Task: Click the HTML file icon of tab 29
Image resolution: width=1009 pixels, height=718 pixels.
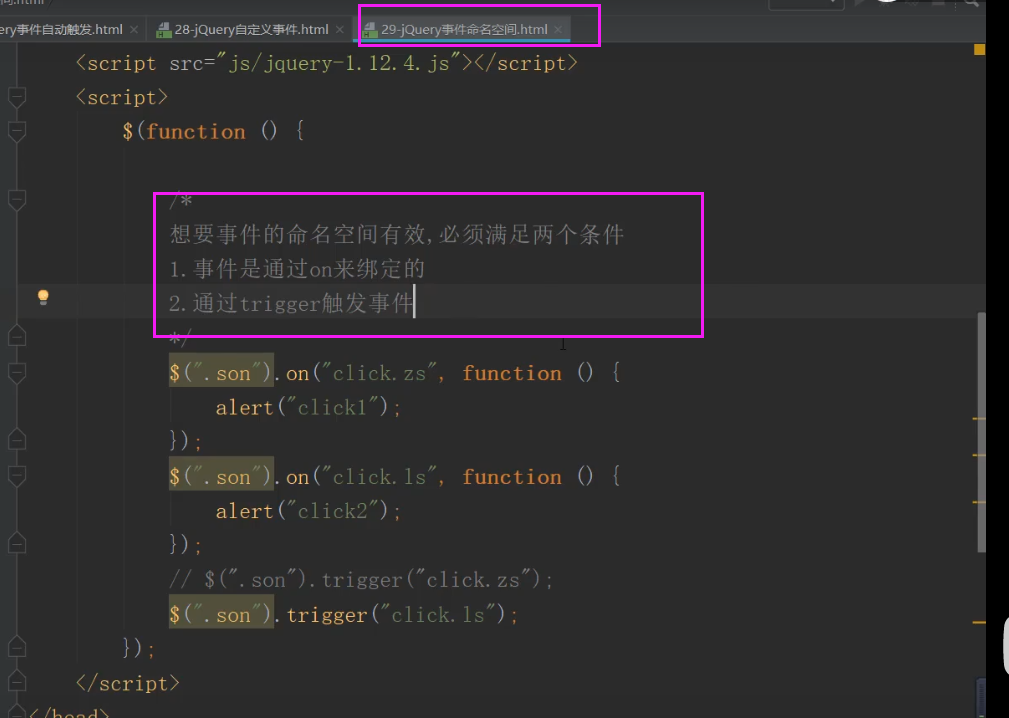Action: [370, 30]
